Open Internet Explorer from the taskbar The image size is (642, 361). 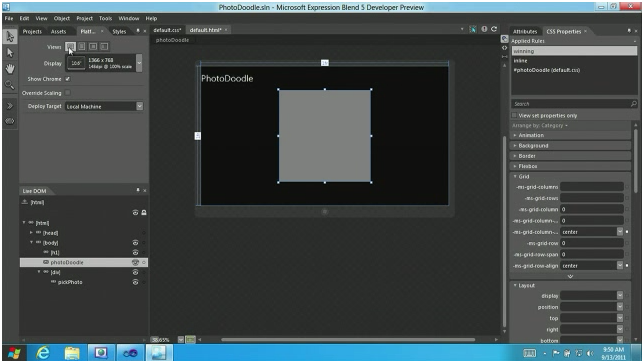pyautogui.click(x=43, y=352)
